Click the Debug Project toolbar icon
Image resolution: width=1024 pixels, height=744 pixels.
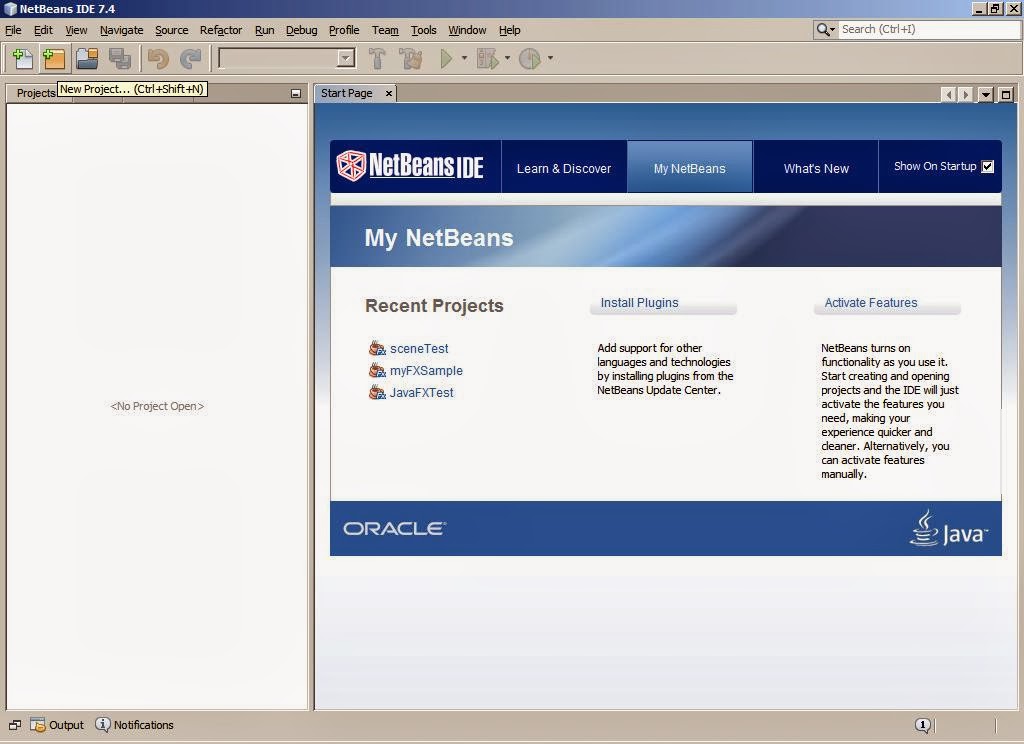pyautogui.click(x=487, y=59)
